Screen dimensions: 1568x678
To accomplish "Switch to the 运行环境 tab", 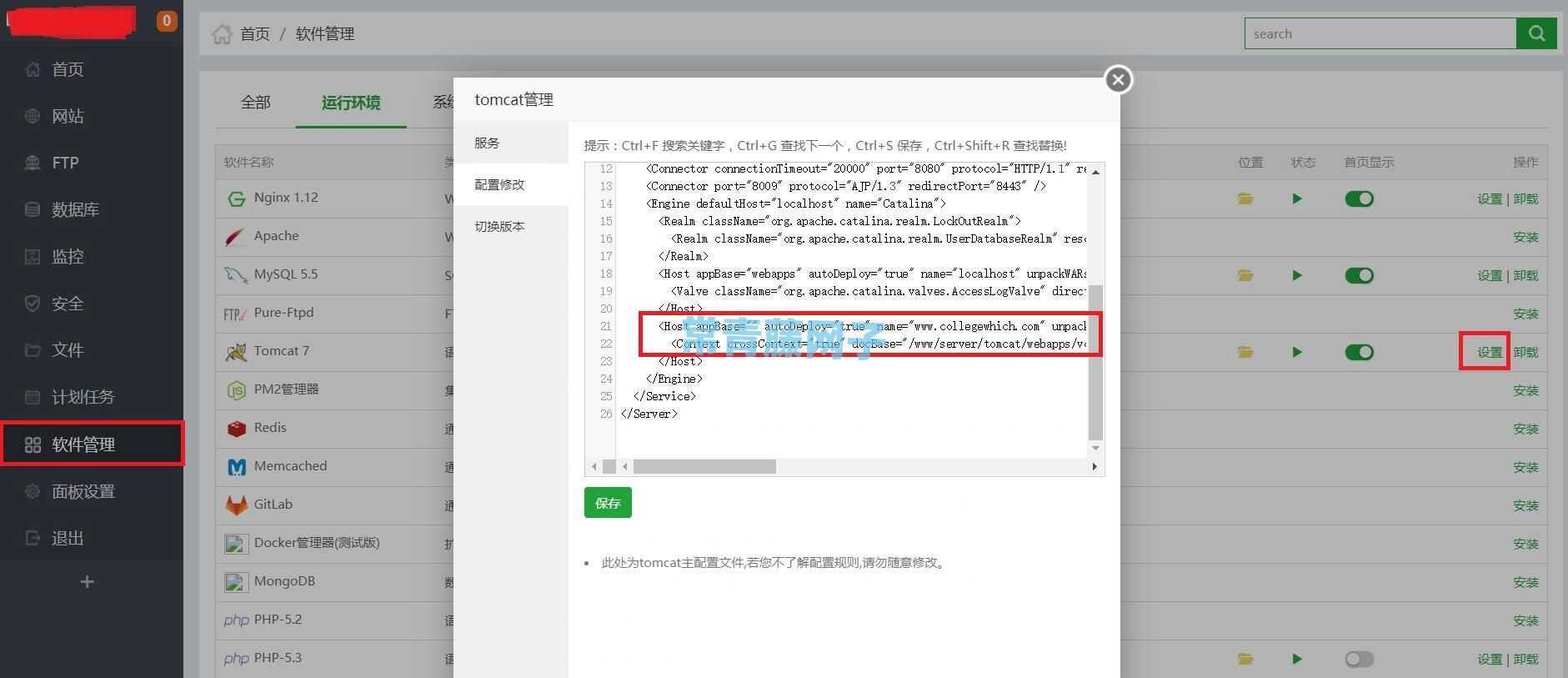I will coord(351,102).
